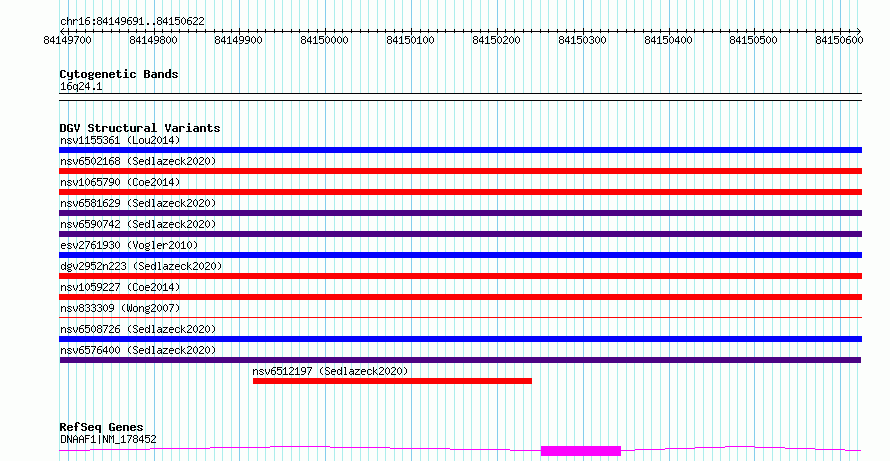Click the nsv1155361 (Lou2014) blue variant bar
Screen dimensions: 890x461
[x=460, y=150]
